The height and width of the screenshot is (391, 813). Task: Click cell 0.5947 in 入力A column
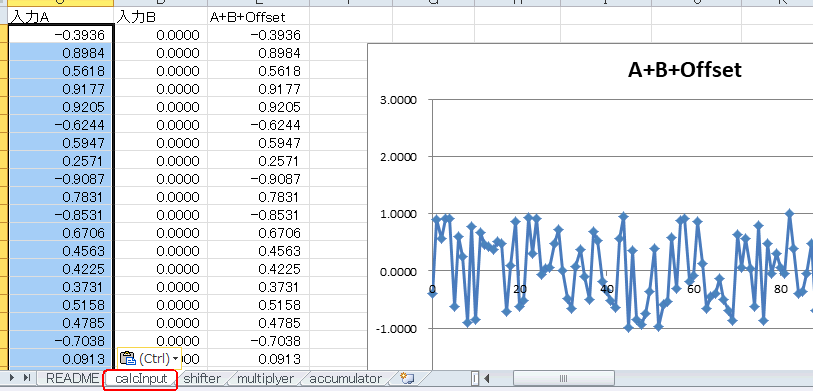click(x=61, y=143)
